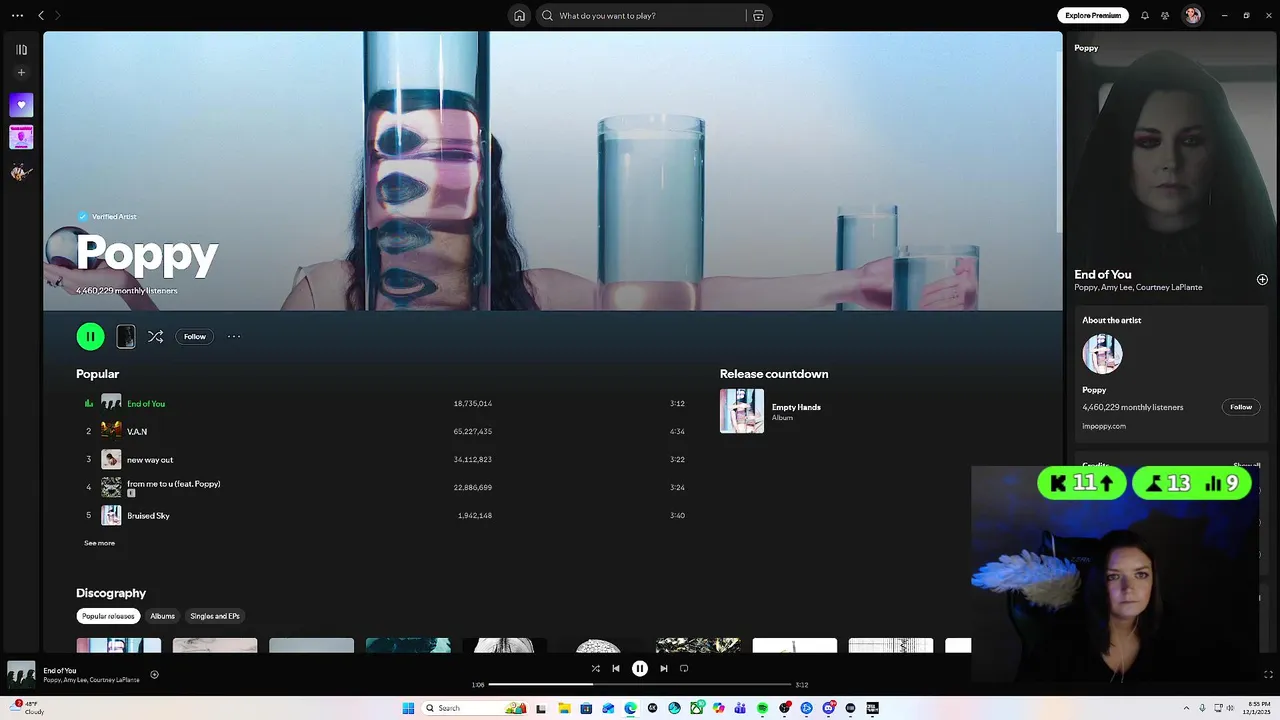
Task: Click the playing End of You row title
Action: 146,404
